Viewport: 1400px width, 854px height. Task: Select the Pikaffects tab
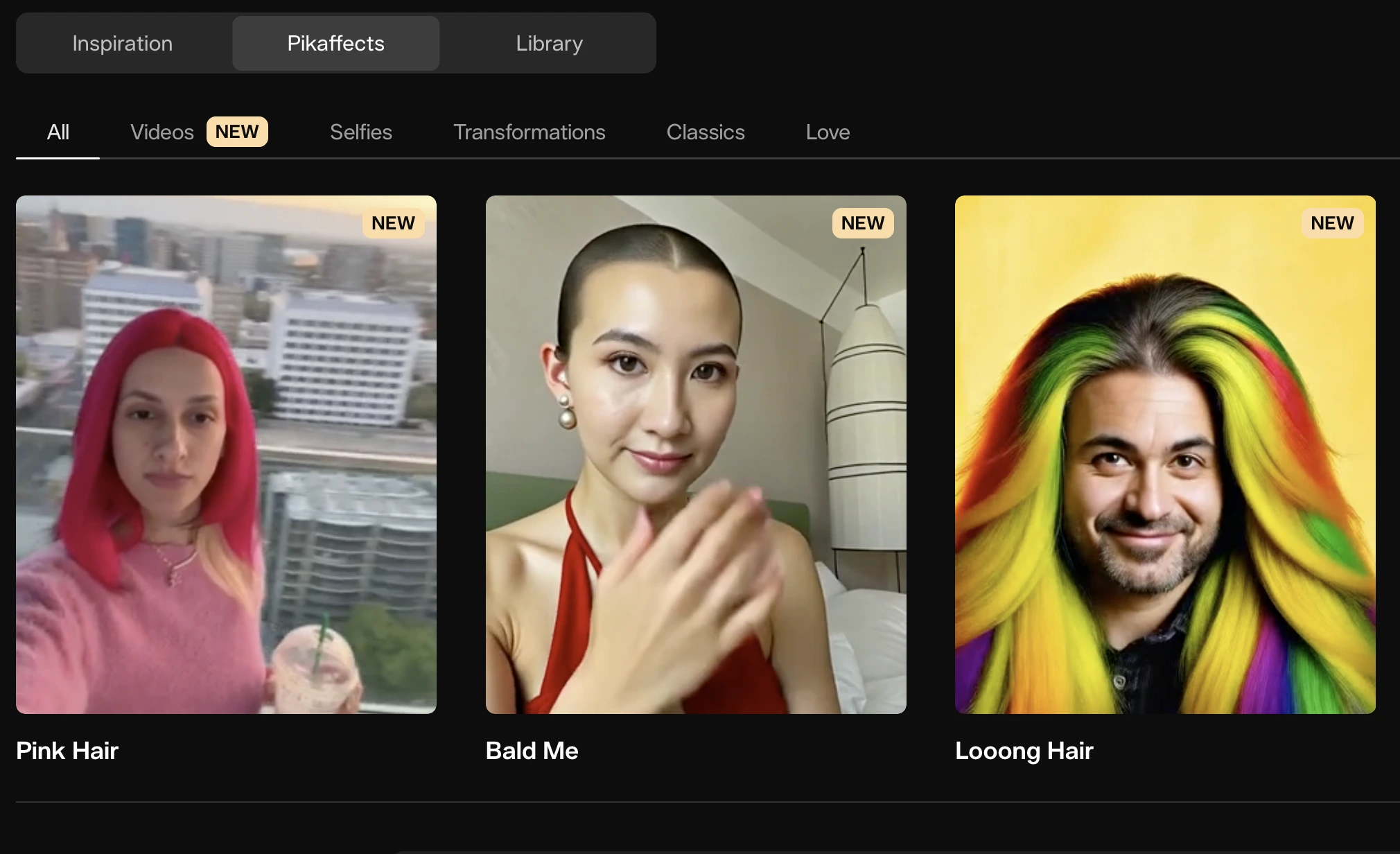click(x=335, y=43)
